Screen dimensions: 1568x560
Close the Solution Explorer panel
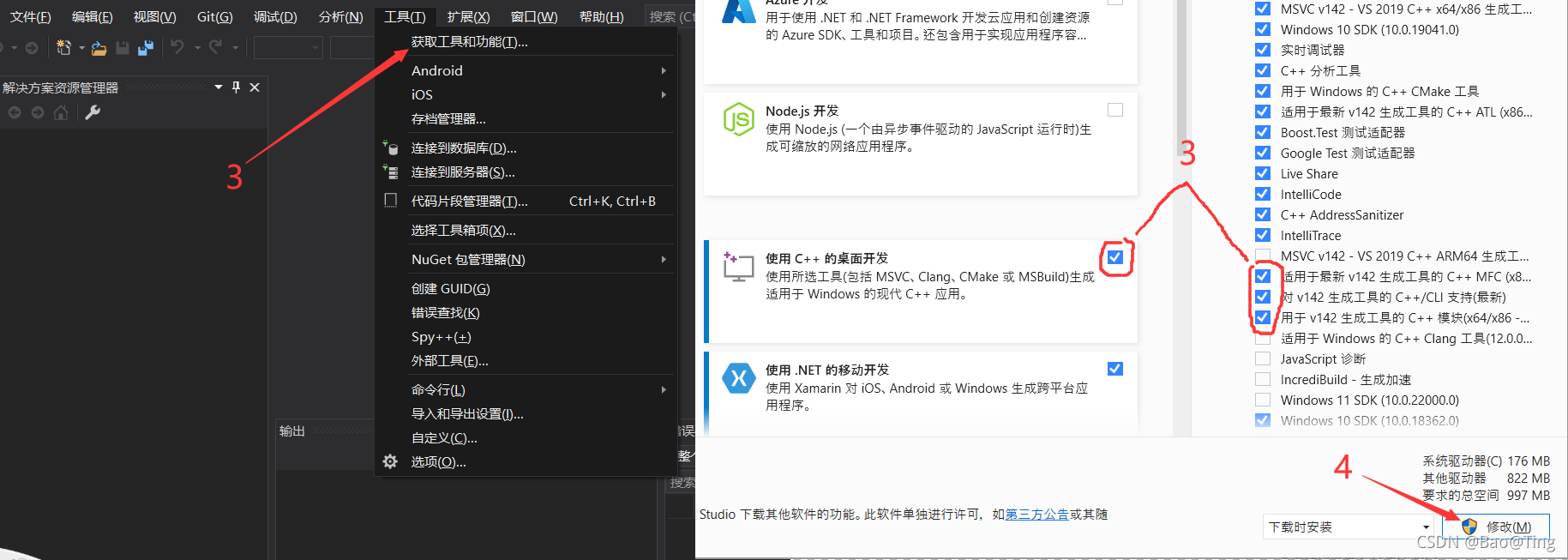click(255, 87)
